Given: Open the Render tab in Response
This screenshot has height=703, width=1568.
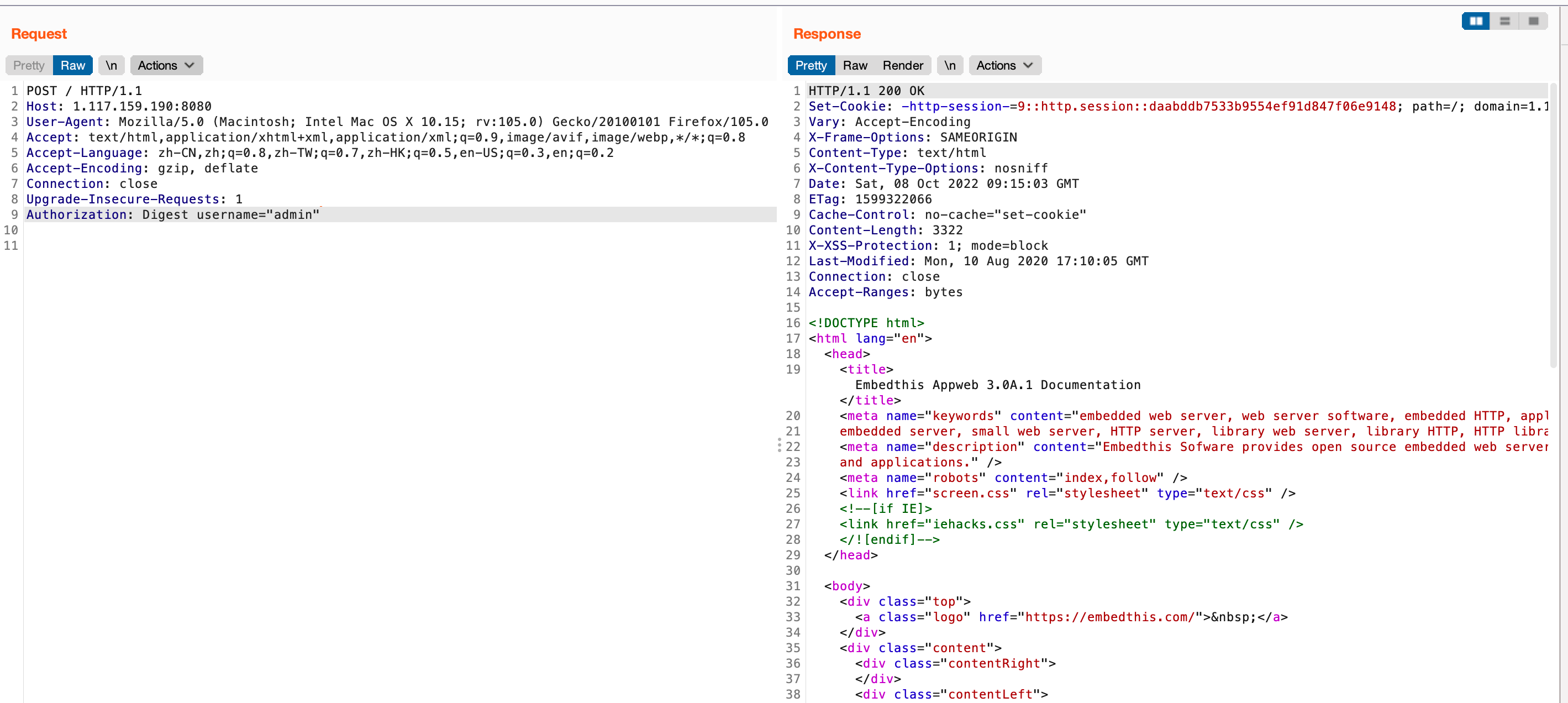Looking at the screenshot, I should coord(903,65).
